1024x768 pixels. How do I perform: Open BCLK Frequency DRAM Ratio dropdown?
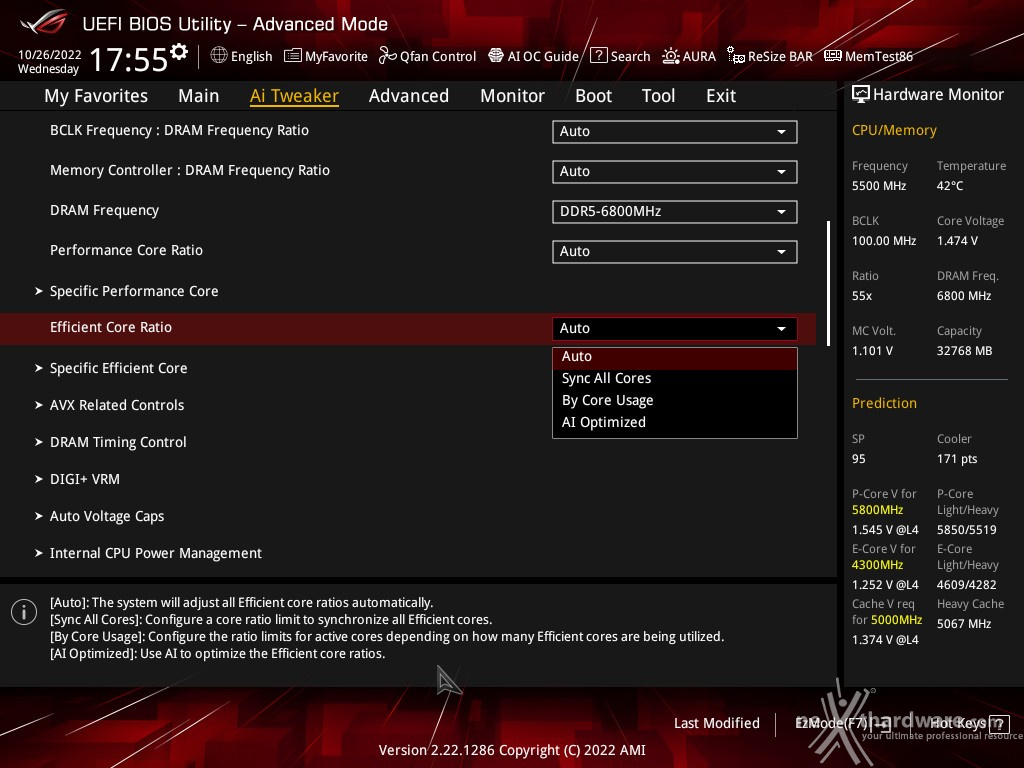click(675, 131)
